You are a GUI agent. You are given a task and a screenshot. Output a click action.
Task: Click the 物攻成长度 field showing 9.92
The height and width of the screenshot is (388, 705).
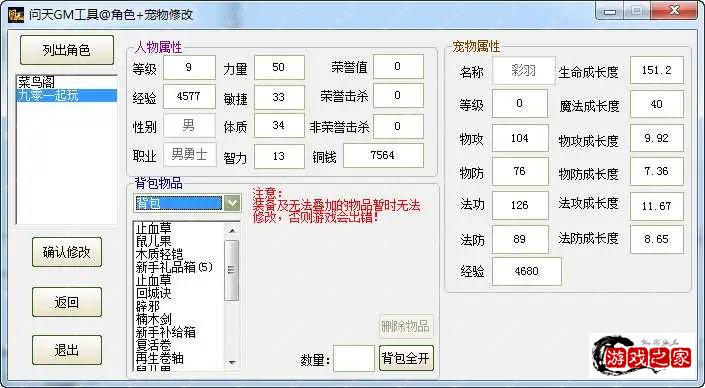tap(657, 138)
